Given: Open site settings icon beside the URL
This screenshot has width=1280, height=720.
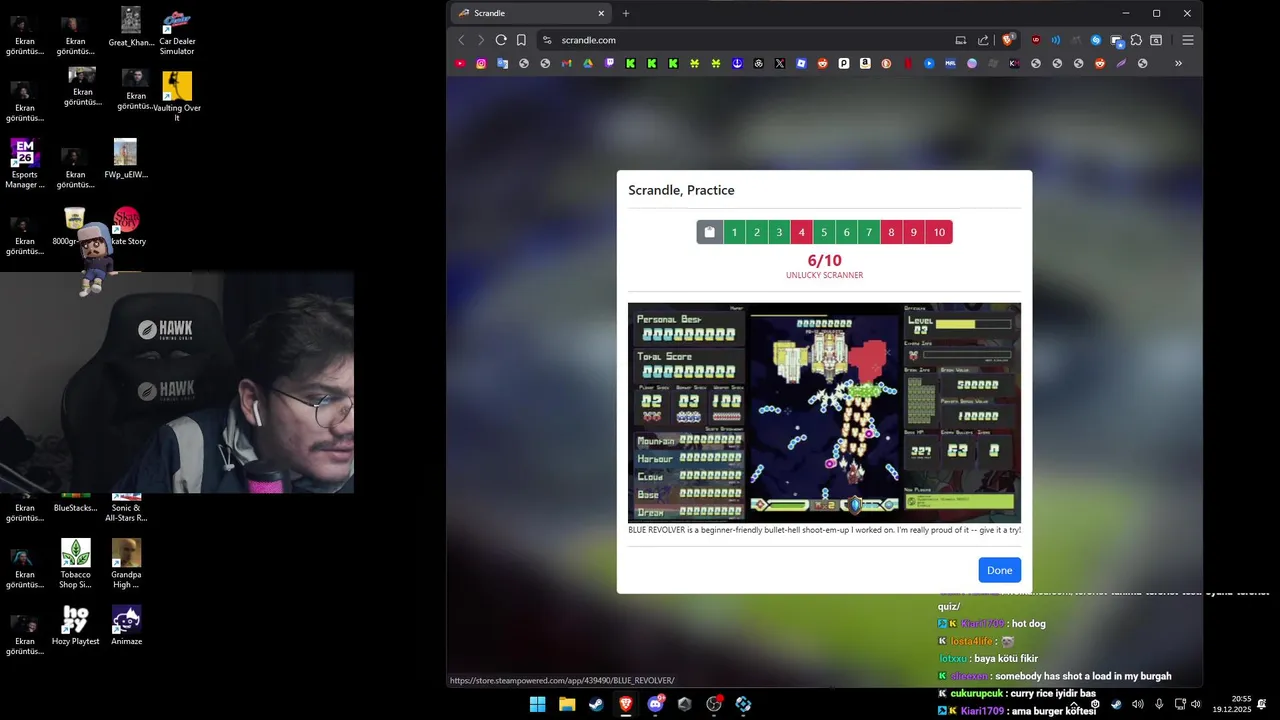Looking at the screenshot, I should point(547,40).
